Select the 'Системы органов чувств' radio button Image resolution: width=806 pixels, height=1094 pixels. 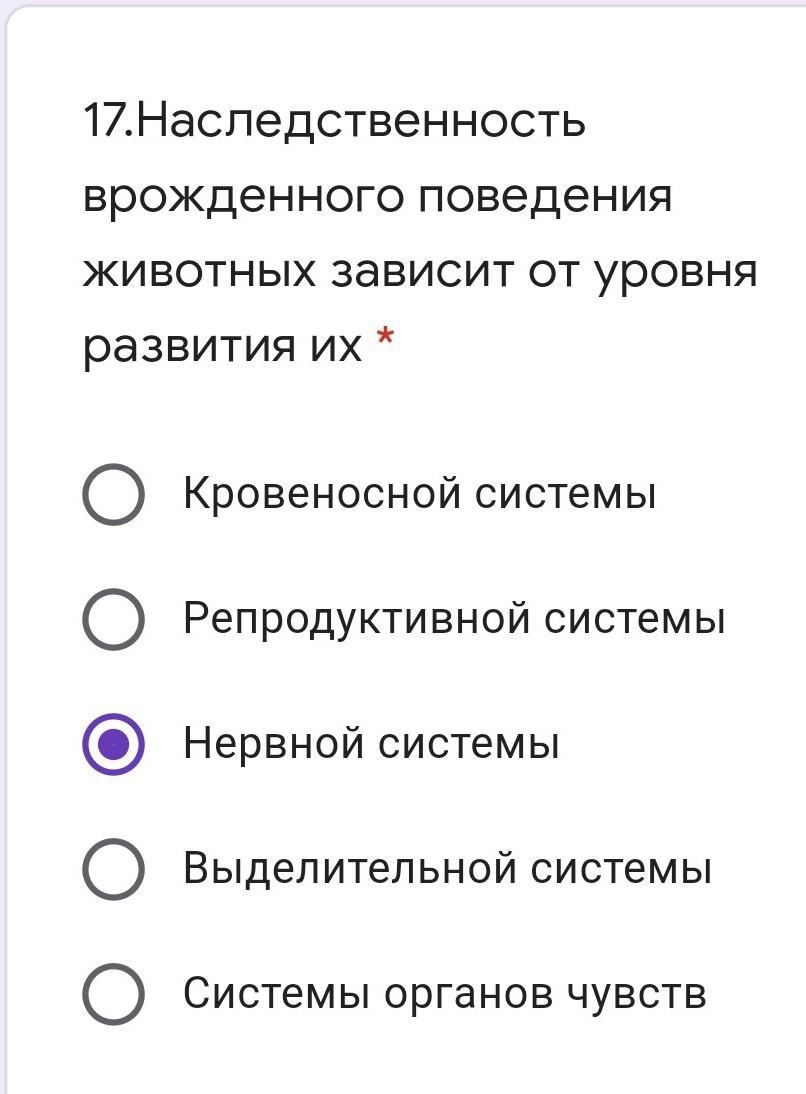(113, 995)
